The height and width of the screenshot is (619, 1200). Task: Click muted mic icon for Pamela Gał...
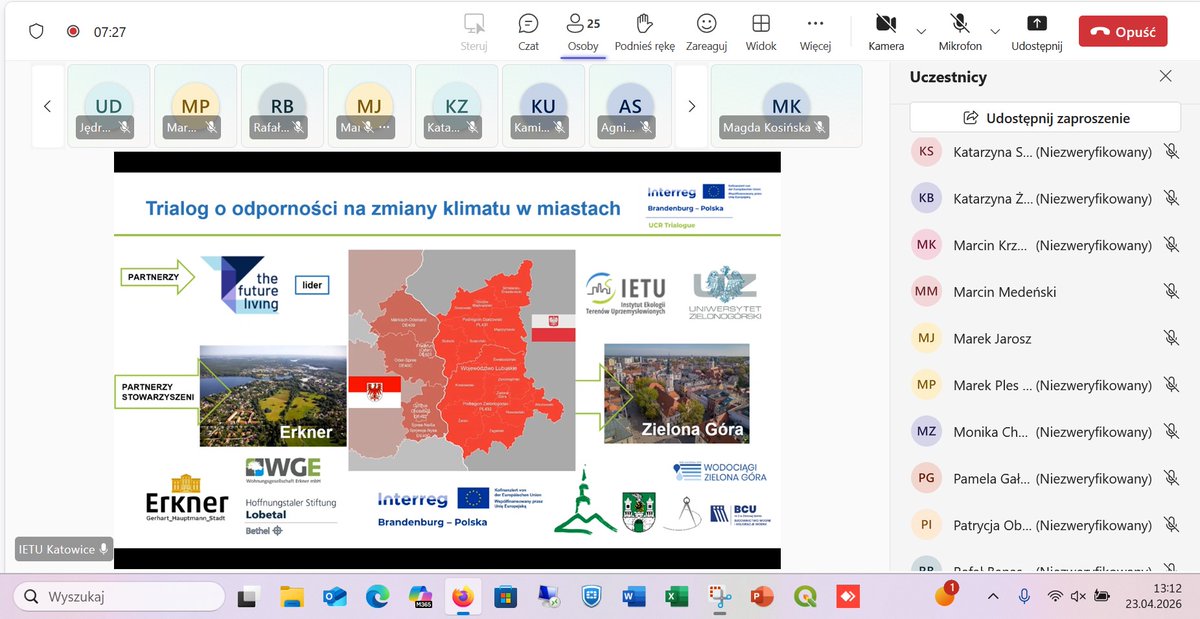tap(1171, 478)
